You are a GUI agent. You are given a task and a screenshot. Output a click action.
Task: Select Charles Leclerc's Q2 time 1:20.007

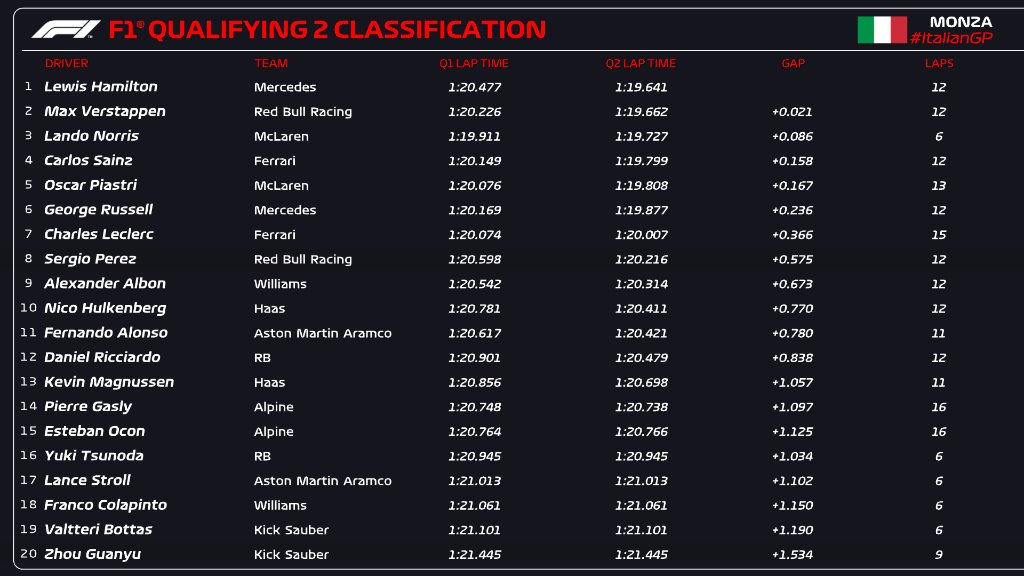point(641,234)
